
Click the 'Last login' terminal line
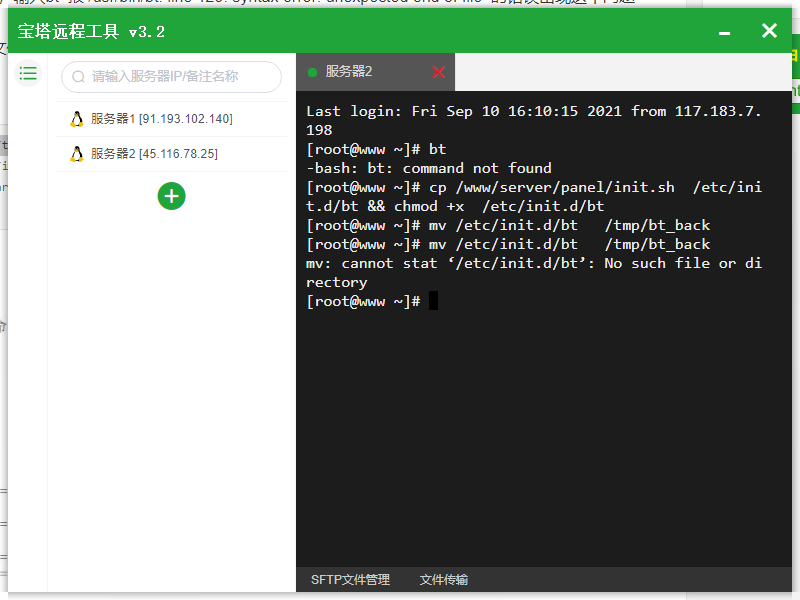click(x=534, y=111)
